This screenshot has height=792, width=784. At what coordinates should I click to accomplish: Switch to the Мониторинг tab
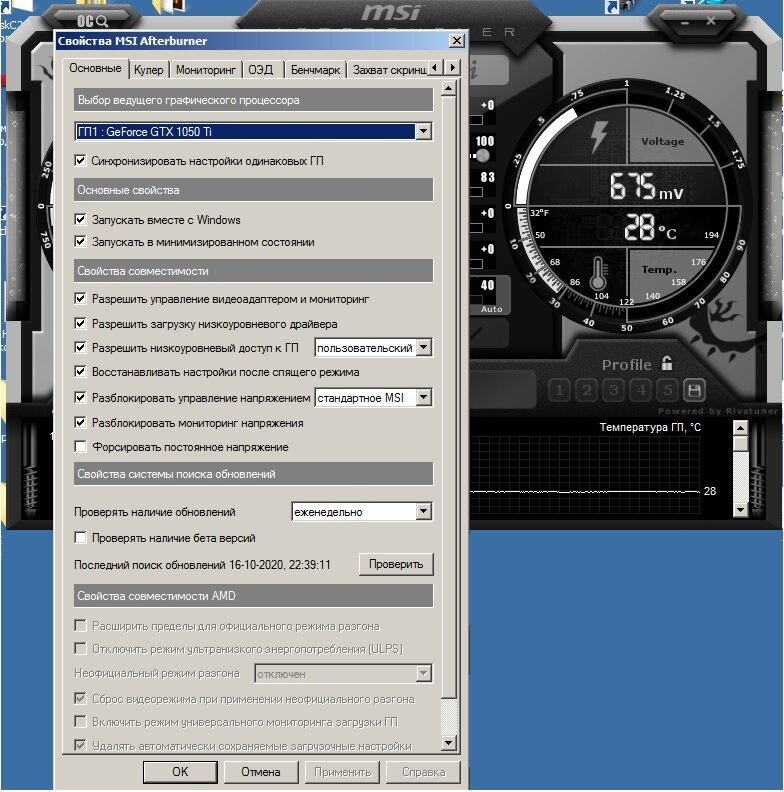[206, 70]
